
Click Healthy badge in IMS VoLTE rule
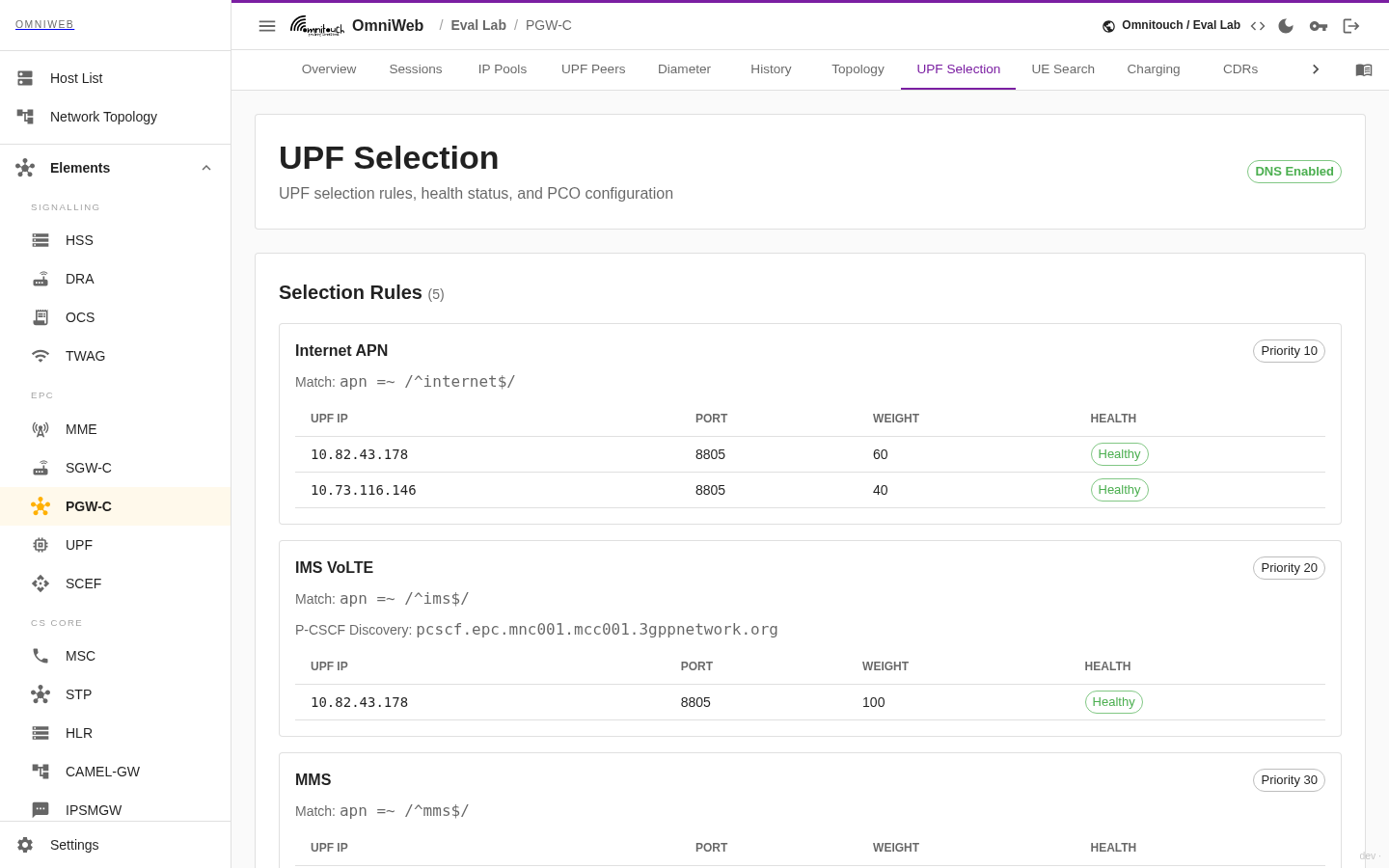pos(1113,702)
